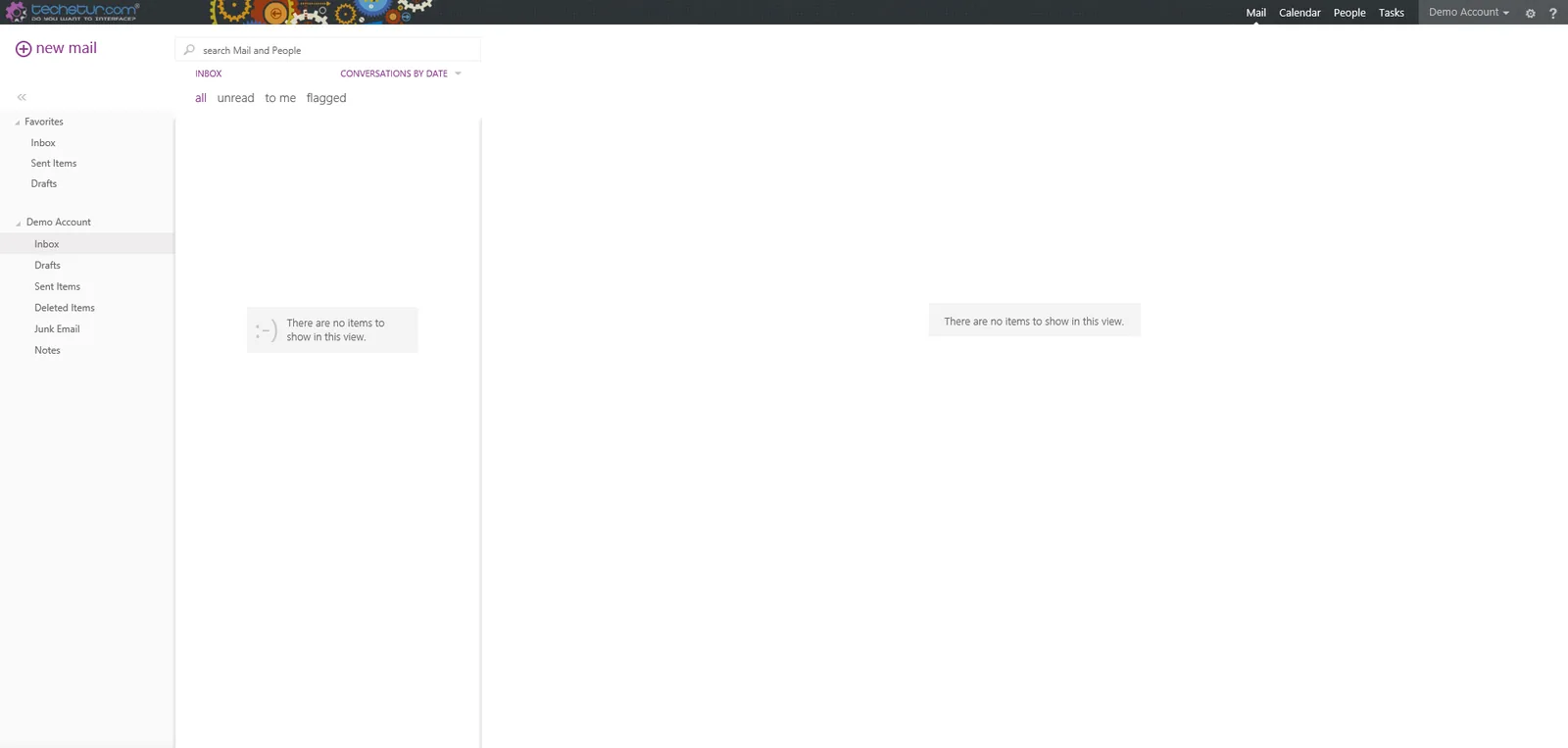Collapse the Favorites folder group
The width and height of the screenshot is (1568, 748).
click(18, 123)
